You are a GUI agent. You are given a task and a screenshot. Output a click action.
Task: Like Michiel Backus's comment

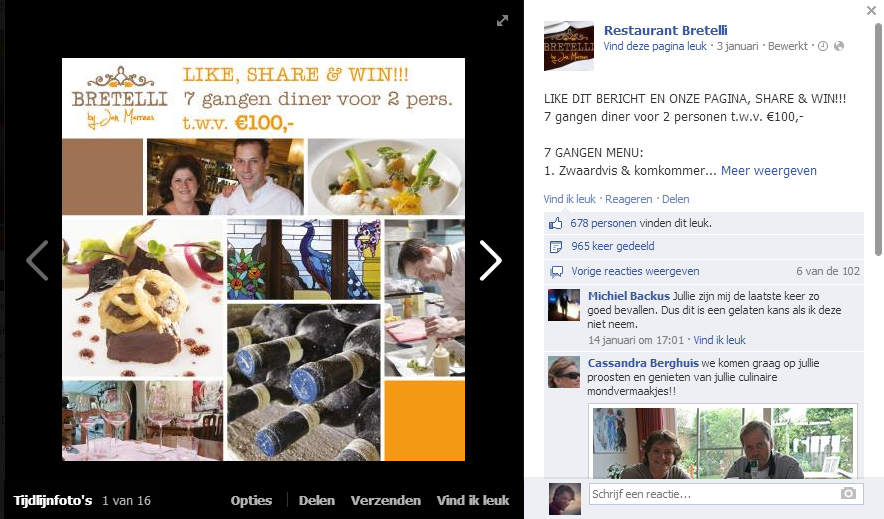coord(719,340)
